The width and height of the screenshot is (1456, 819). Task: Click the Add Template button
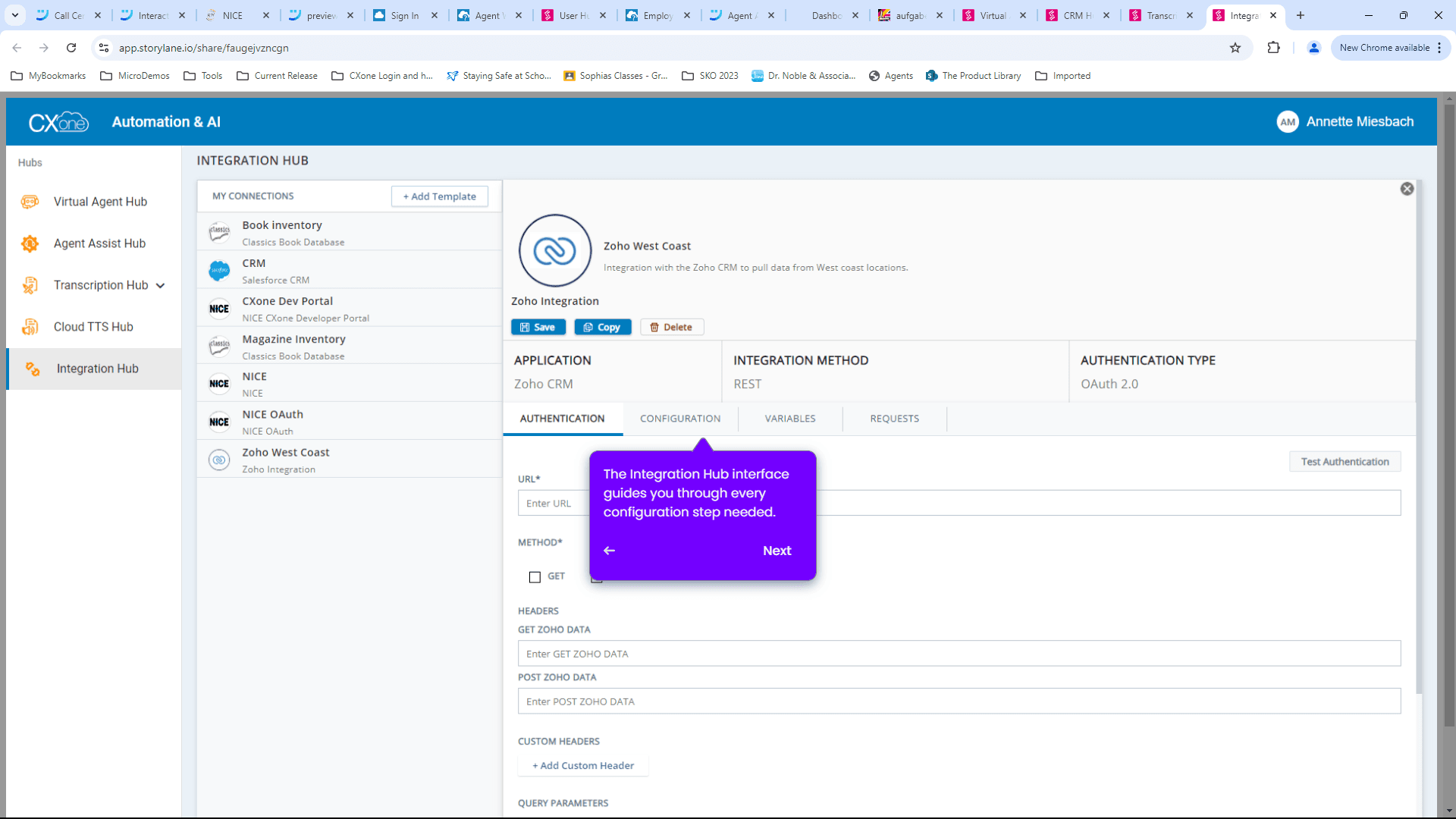click(440, 196)
